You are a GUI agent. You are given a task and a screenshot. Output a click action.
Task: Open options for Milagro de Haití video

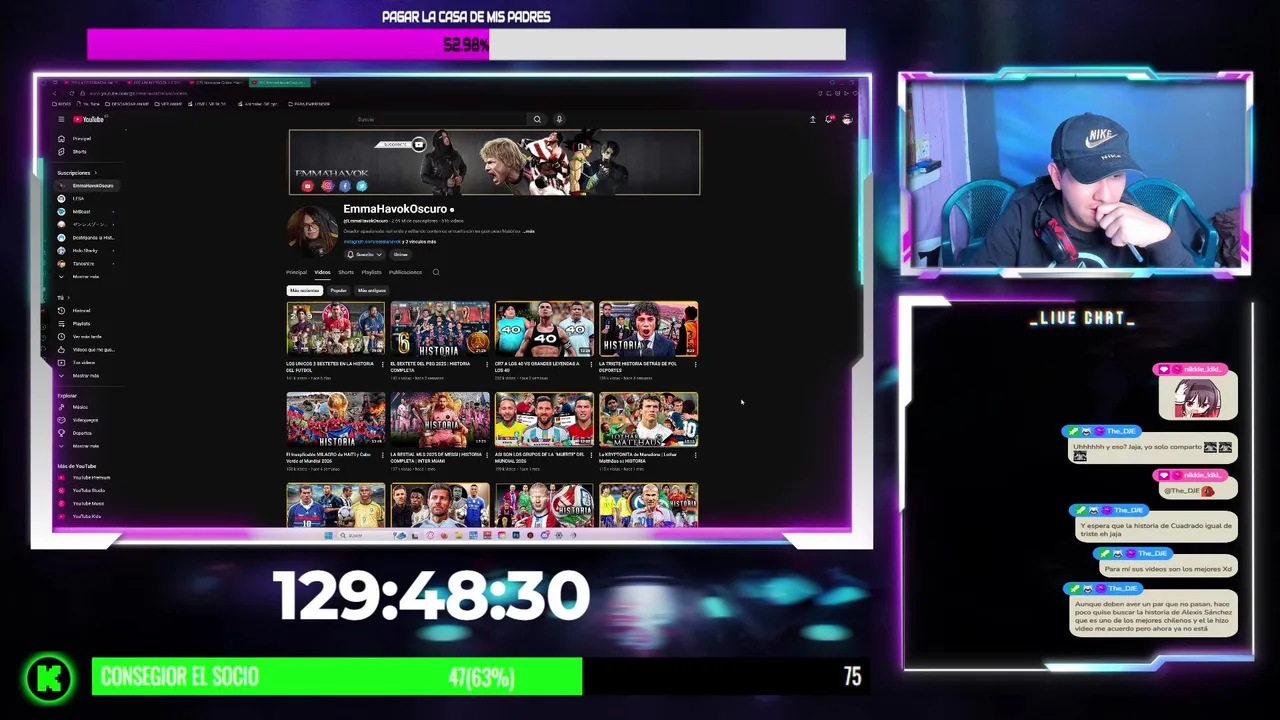point(382,455)
